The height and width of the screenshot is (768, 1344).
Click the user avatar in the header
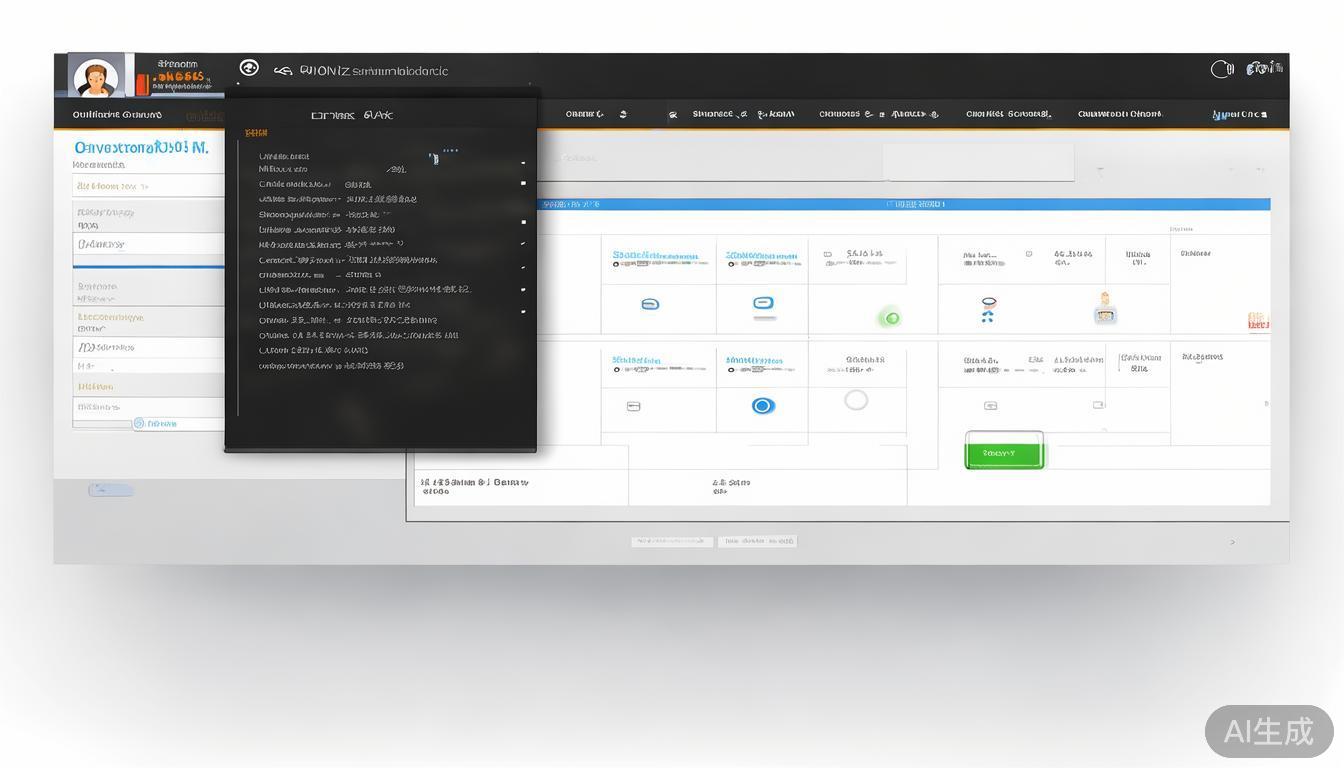click(x=96, y=76)
